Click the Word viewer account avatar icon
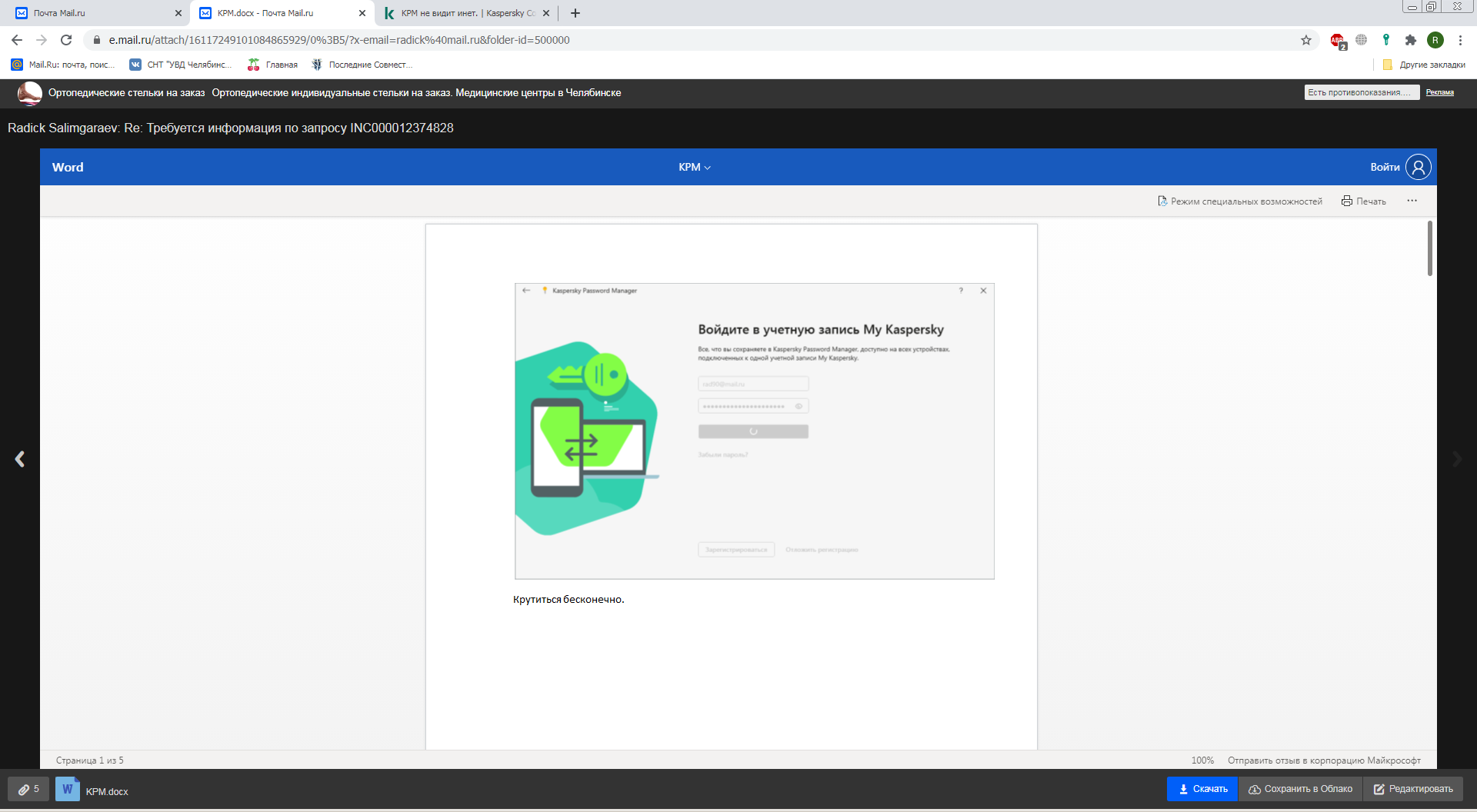1477x812 pixels. click(x=1418, y=167)
